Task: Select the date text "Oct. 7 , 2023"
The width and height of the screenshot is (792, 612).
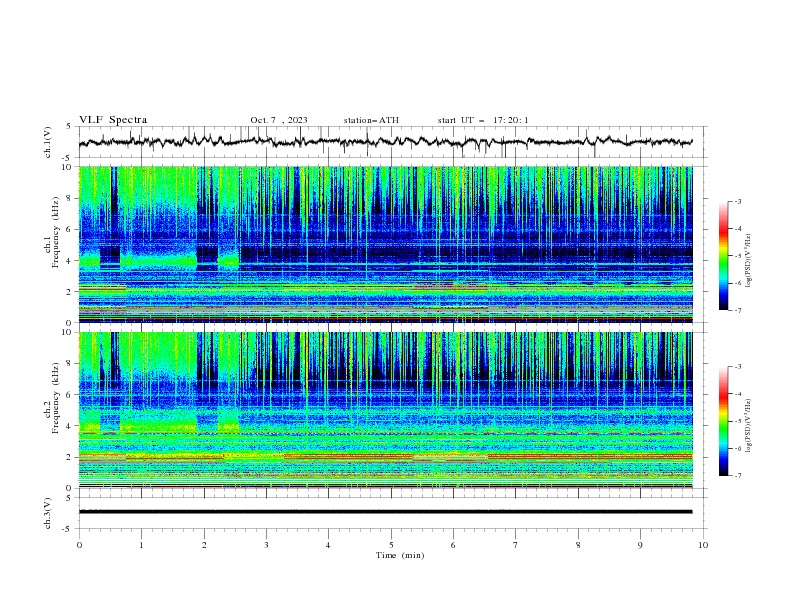Action: (x=279, y=120)
